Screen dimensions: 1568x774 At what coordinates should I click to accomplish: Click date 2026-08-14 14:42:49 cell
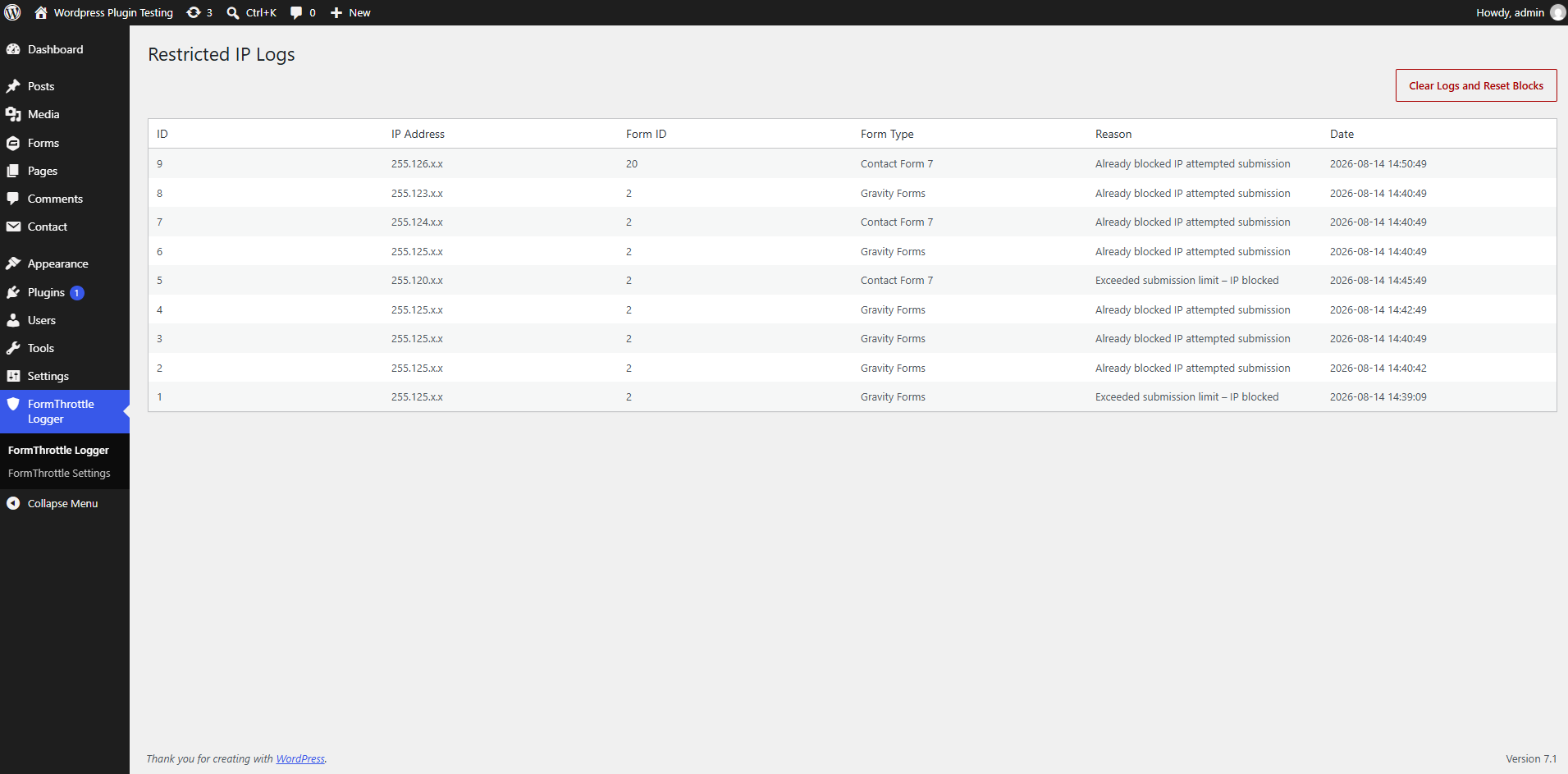coord(1378,309)
